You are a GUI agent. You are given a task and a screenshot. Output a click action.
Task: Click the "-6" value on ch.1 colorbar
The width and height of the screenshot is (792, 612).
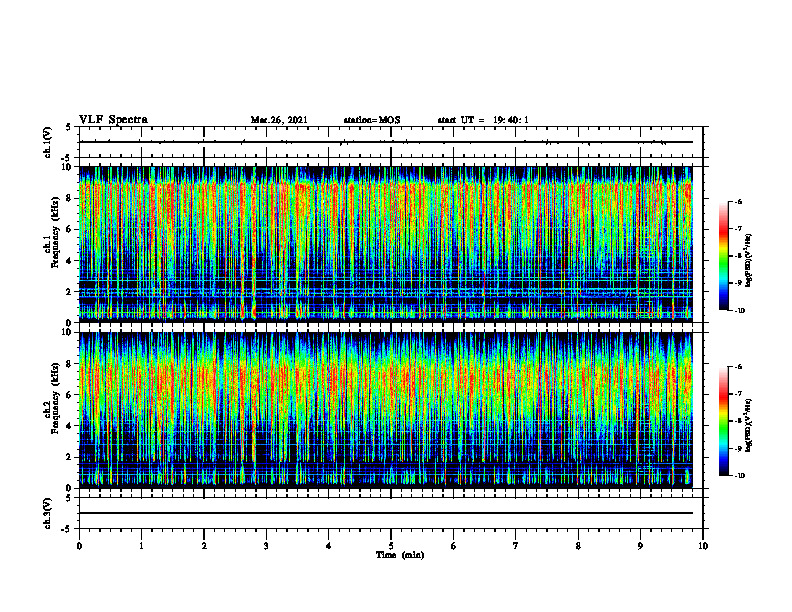[x=739, y=202]
